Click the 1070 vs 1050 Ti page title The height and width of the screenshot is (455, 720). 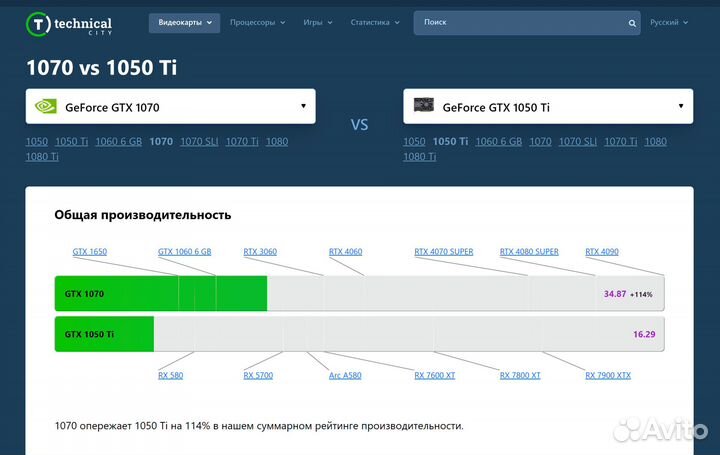[x=101, y=67]
